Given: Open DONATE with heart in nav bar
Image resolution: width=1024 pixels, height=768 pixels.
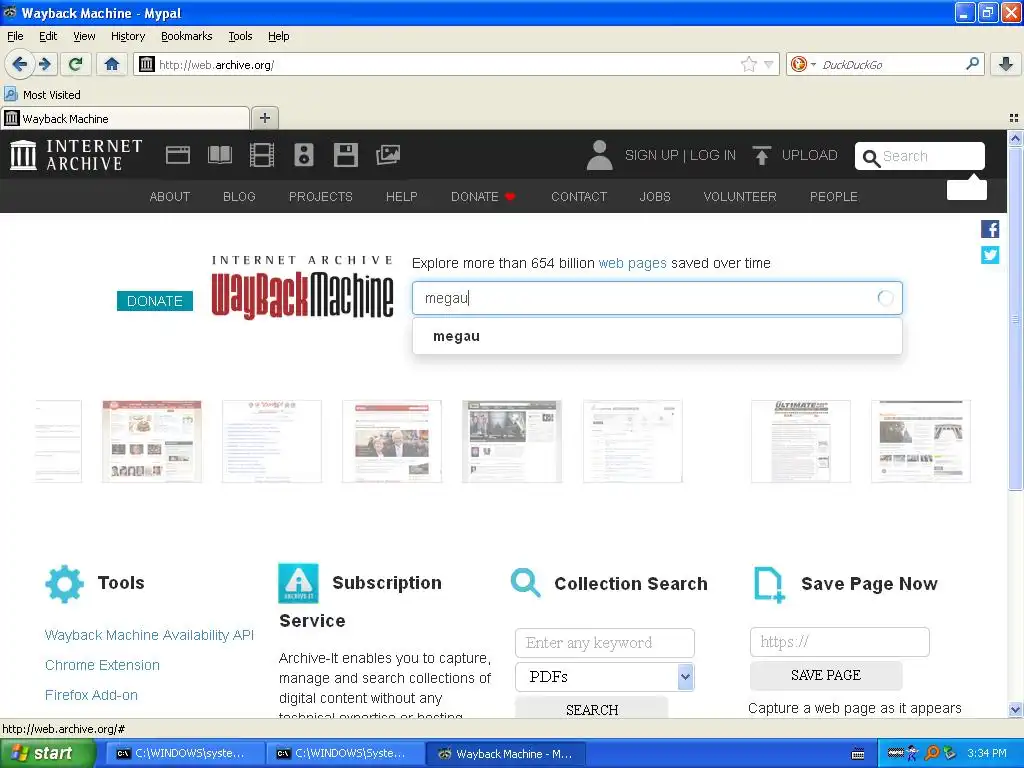Looking at the screenshot, I should (483, 197).
